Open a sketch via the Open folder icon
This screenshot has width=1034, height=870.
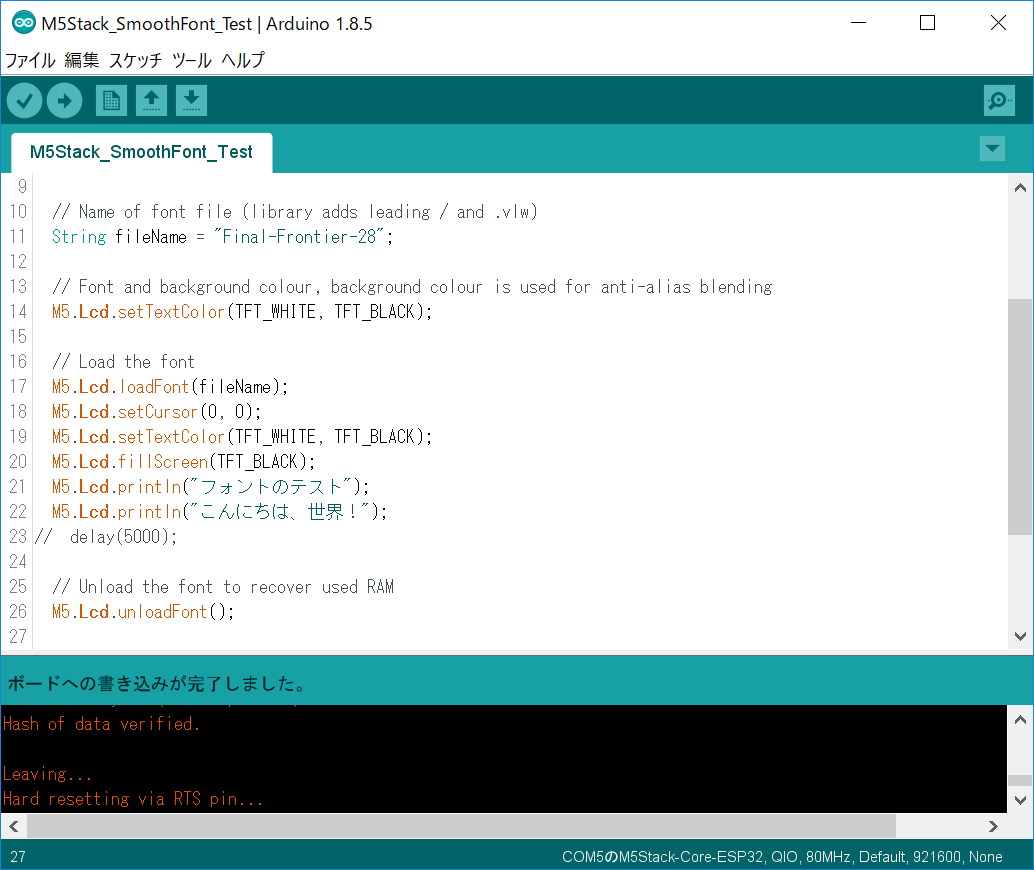151,100
